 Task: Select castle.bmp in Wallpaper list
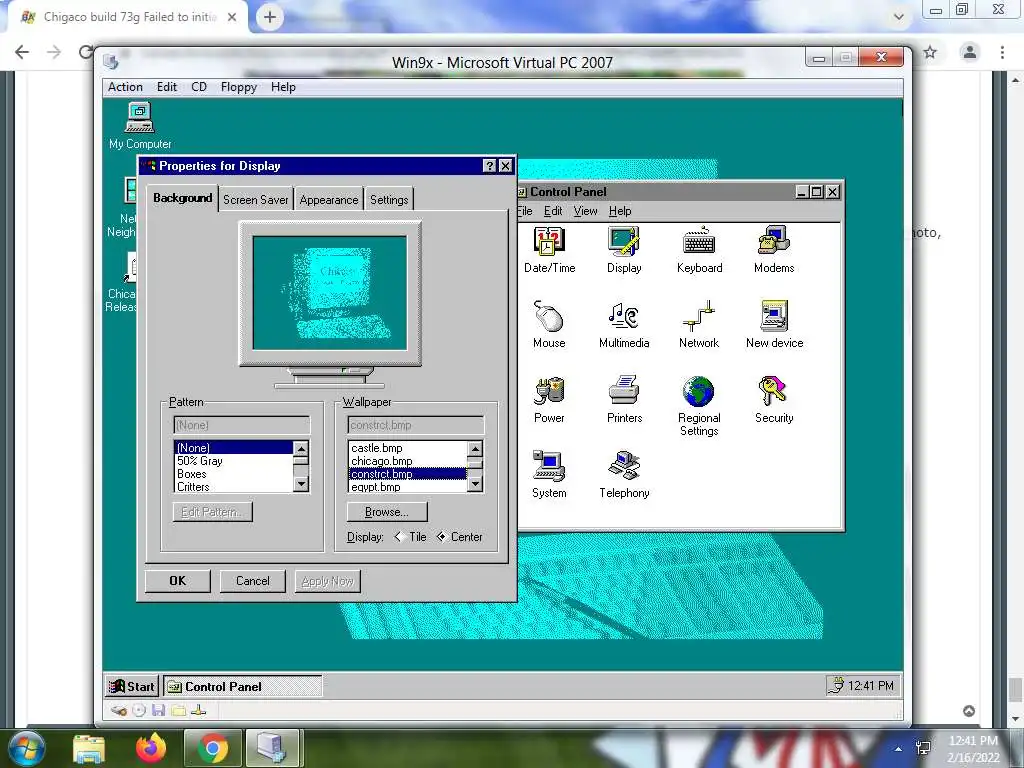408,448
